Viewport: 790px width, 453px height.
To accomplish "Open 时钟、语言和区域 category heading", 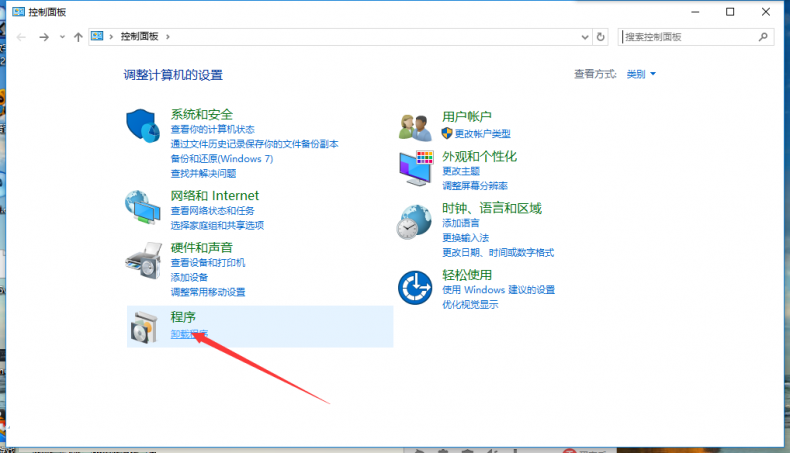I will coord(492,208).
